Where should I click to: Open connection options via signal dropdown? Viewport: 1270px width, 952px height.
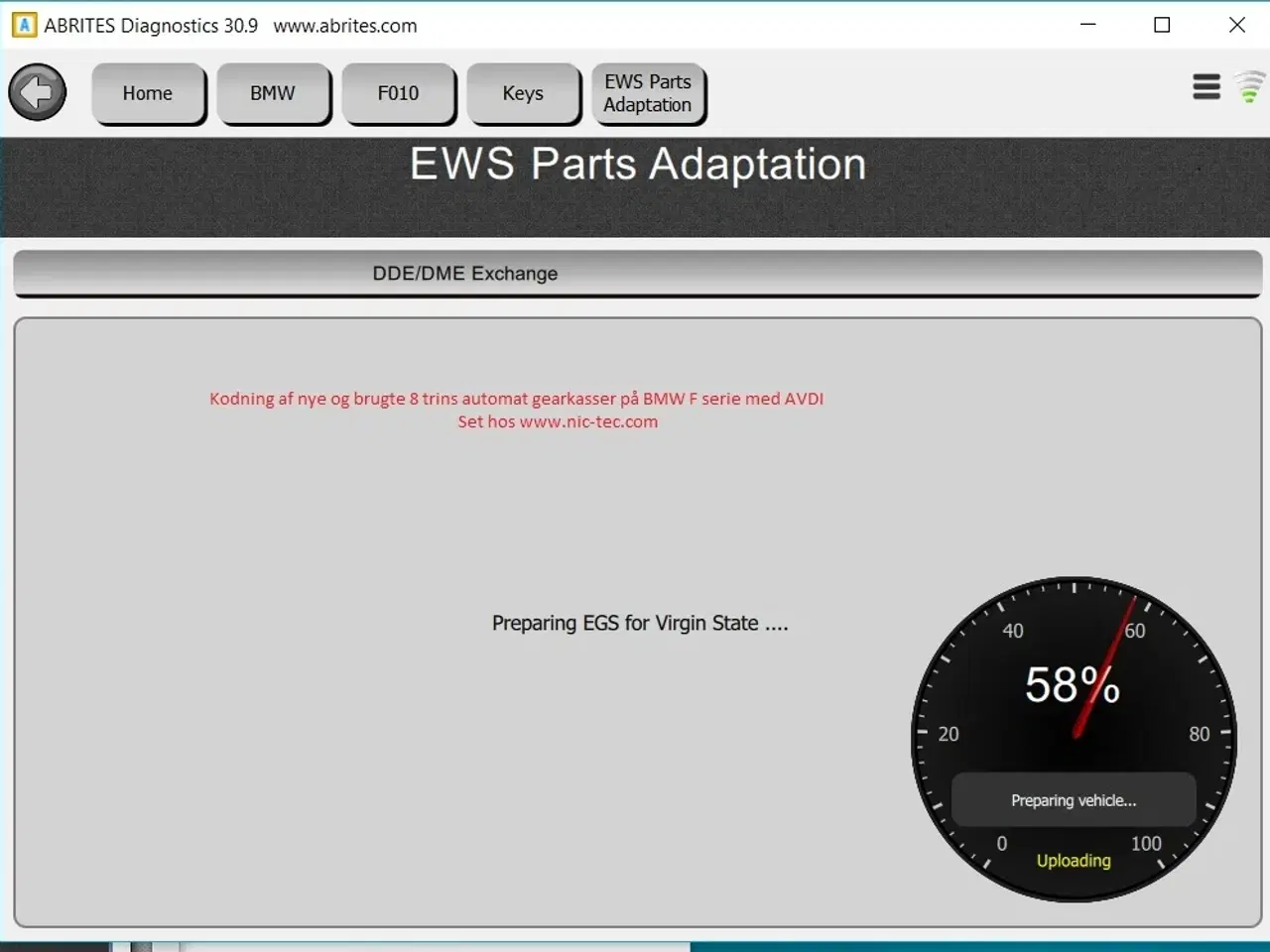[1249, 87]
